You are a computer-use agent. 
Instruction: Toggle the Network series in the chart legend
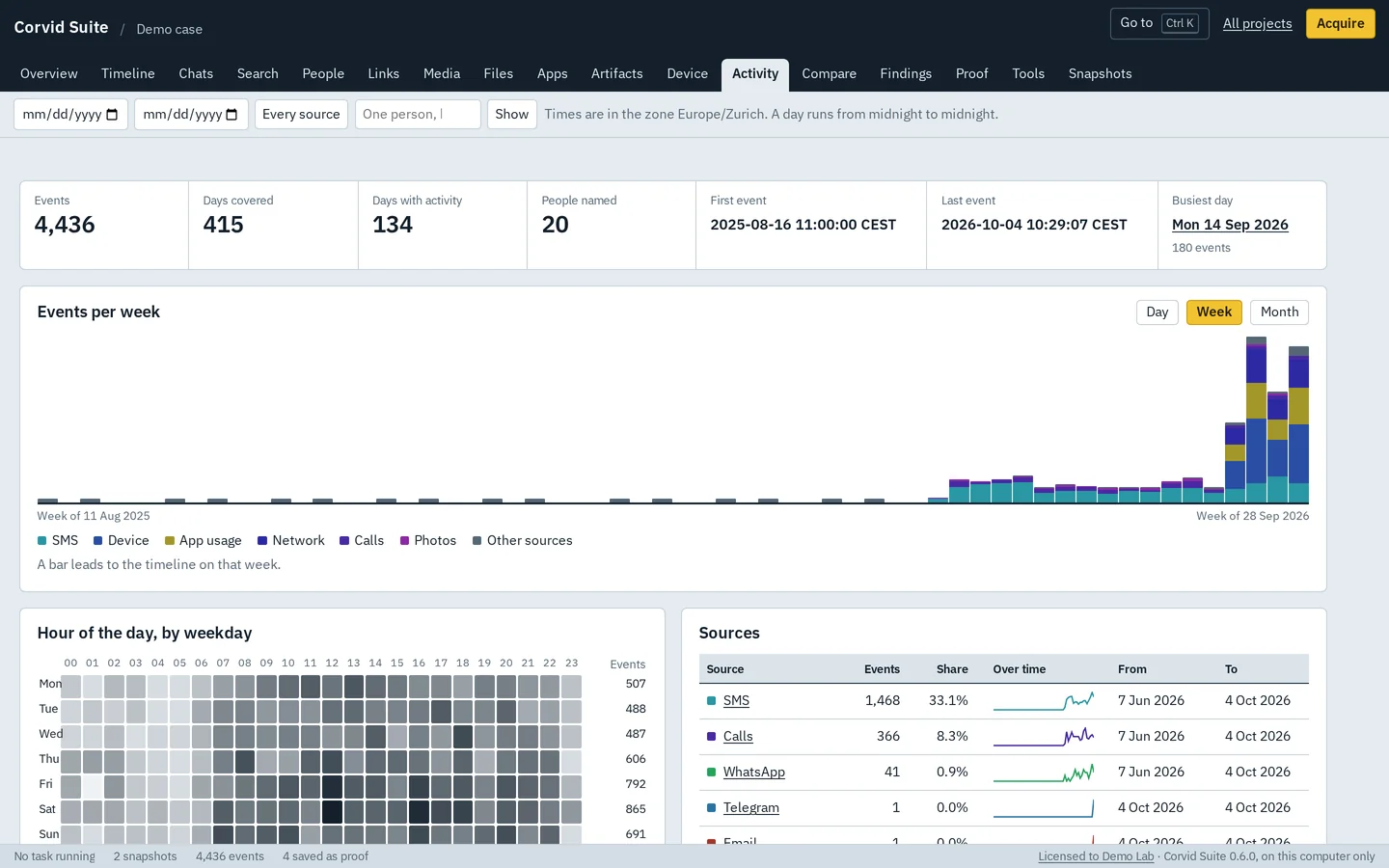click(x=291, y=541)
